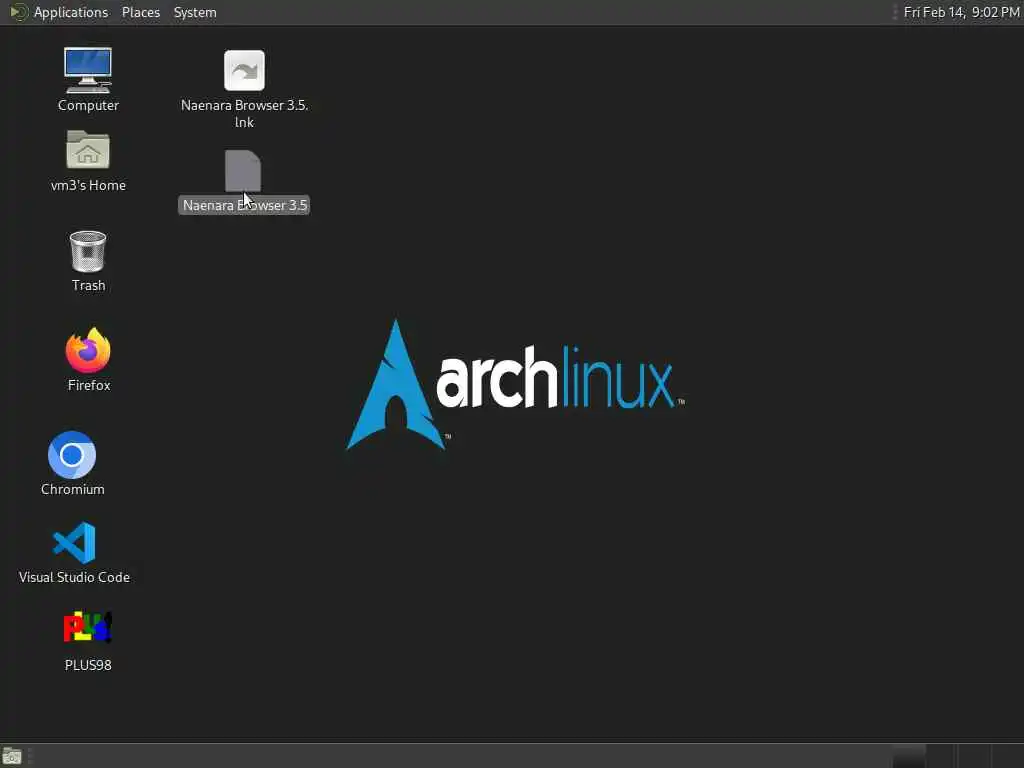Open the Applications menu
1024x768 pixels.
click(x=71, y=12)
